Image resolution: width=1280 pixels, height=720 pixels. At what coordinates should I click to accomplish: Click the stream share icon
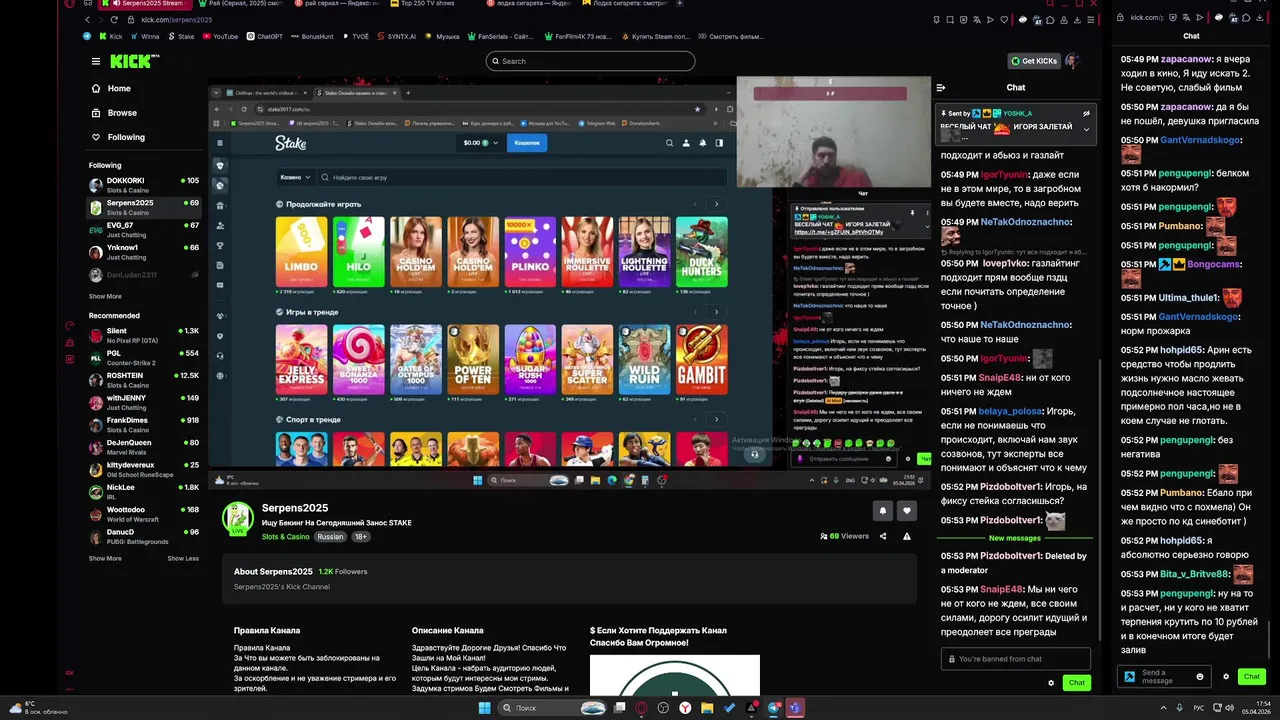click(883, 536)
